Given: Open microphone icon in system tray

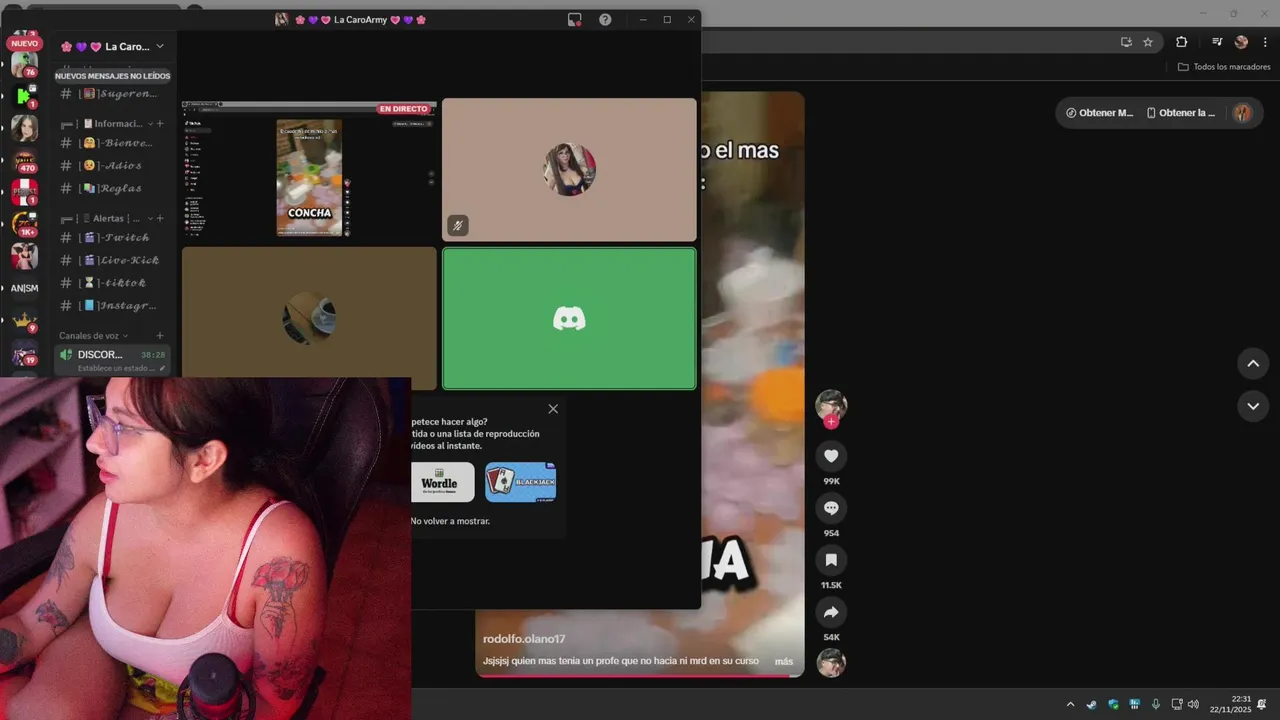Looking at the screenshot, I should click(x=1156, y=704).
